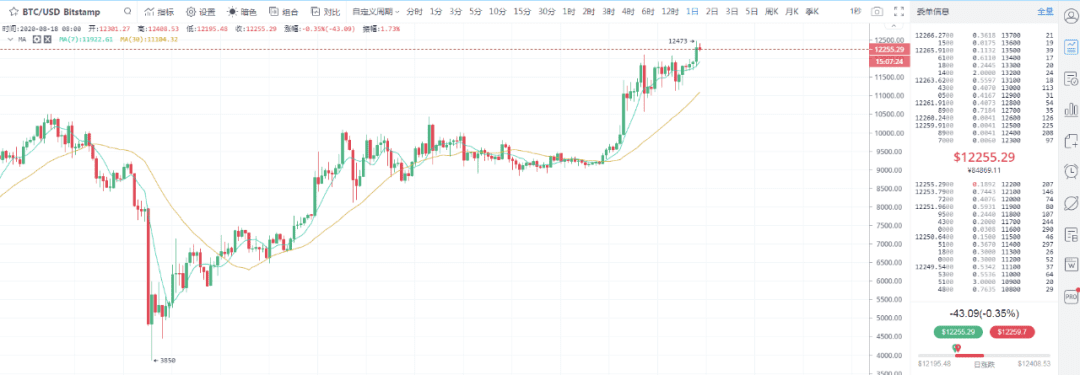Switch to the 10分 timeframe

point(497,12)
